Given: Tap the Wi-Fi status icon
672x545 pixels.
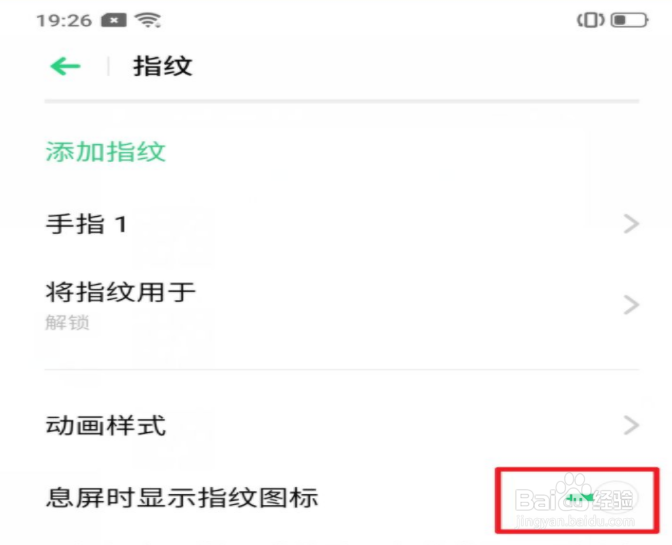Looking at the screenshot, I should [x=148, y=20].
